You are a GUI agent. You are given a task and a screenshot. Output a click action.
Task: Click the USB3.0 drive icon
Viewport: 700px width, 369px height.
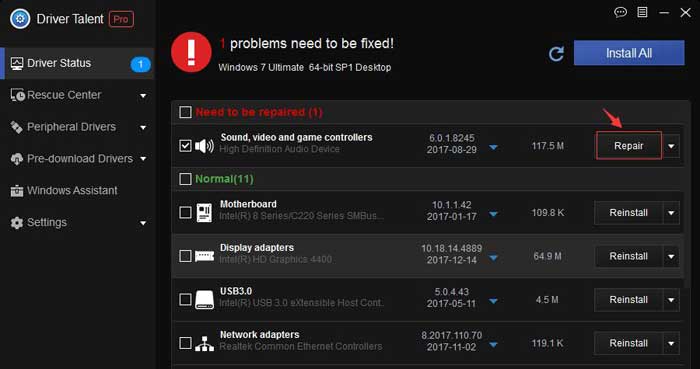tap(204, 300)
